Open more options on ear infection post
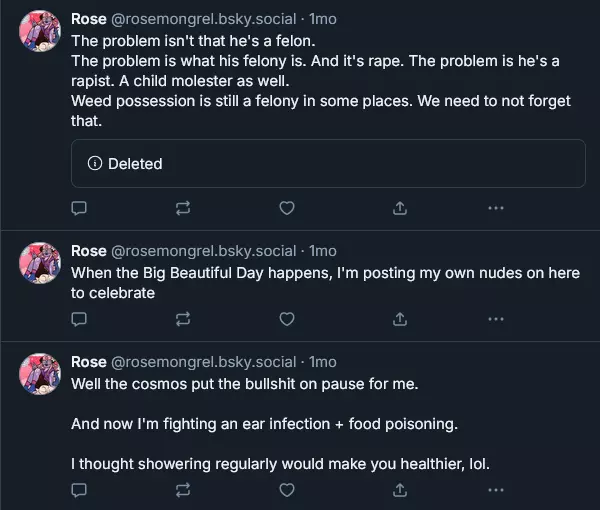Screen dimensions: 600x510 495,490
